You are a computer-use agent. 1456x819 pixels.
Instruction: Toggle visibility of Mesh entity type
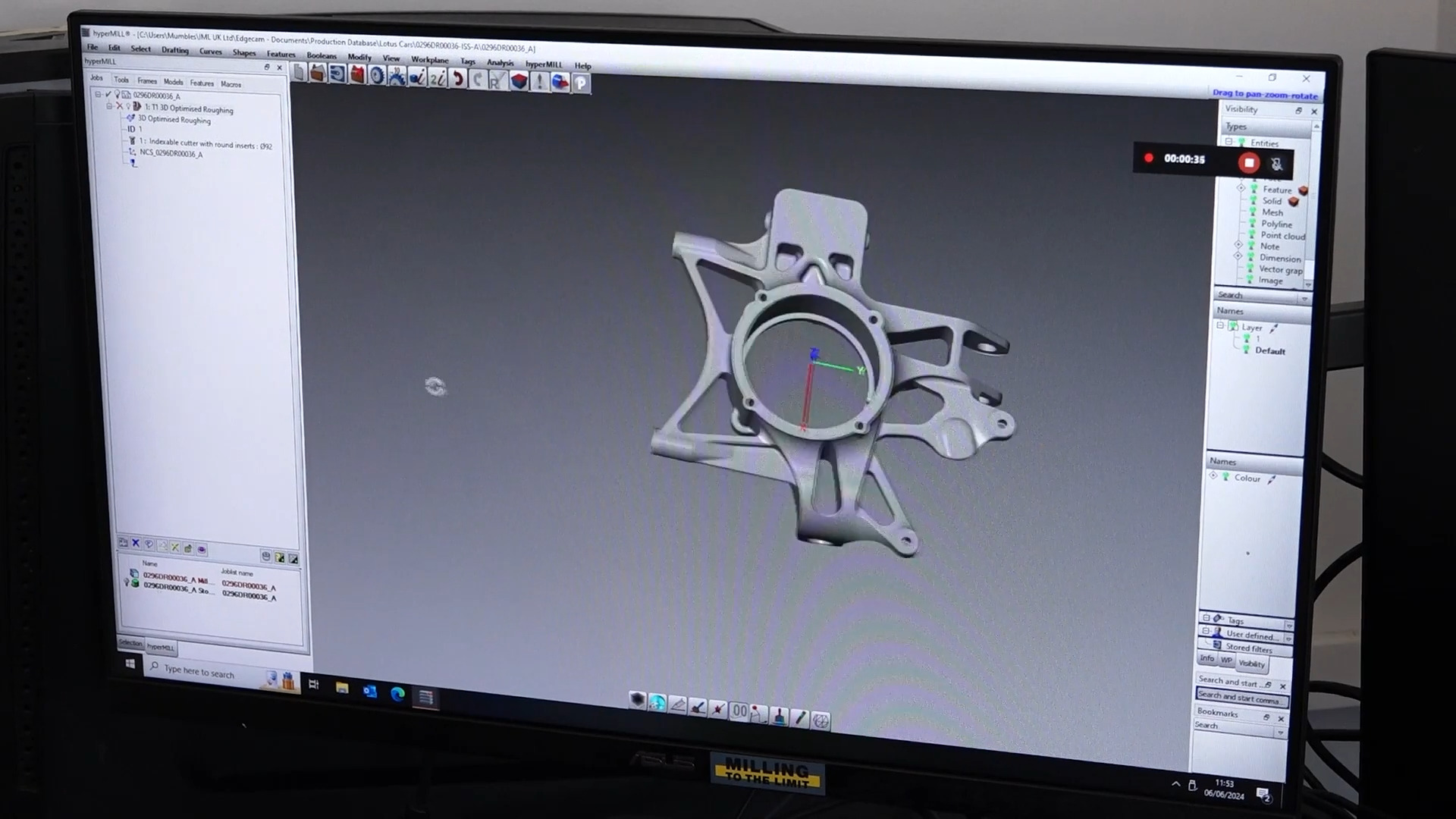(x=1254, y=212)
